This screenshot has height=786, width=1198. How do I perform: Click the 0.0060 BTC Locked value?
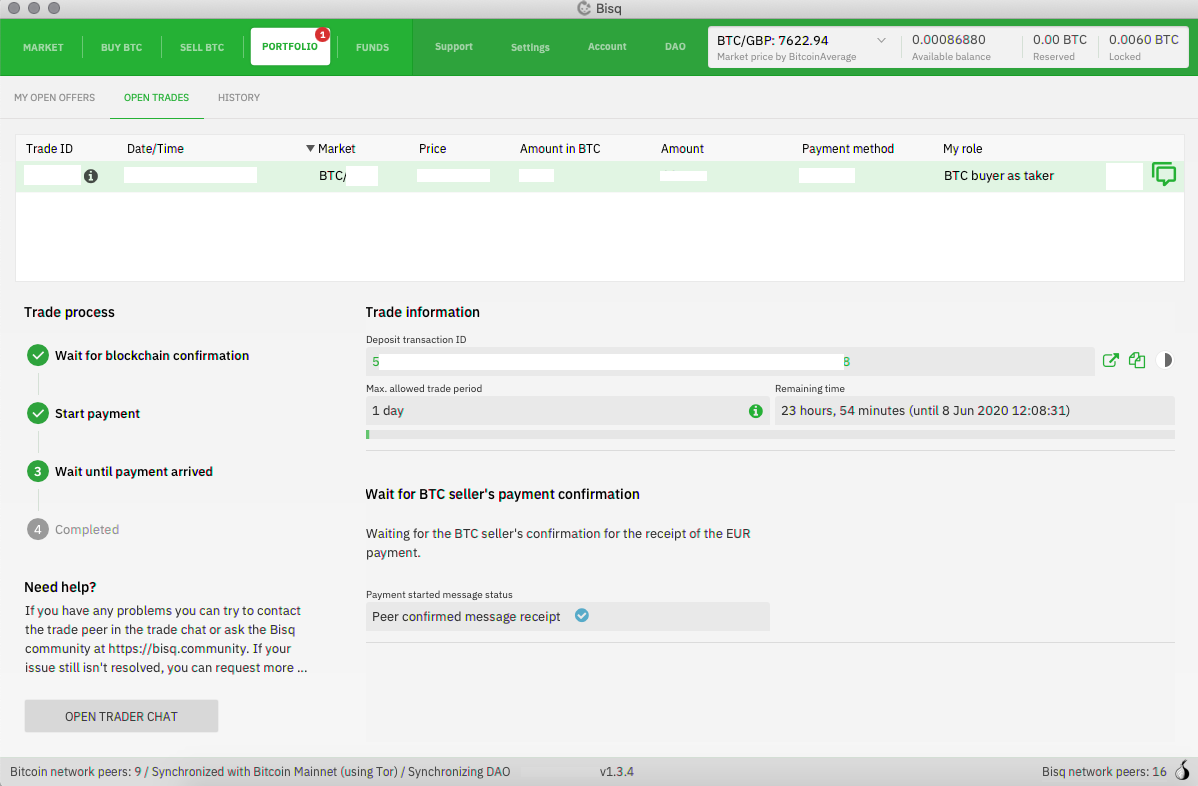coord(1144,40)
